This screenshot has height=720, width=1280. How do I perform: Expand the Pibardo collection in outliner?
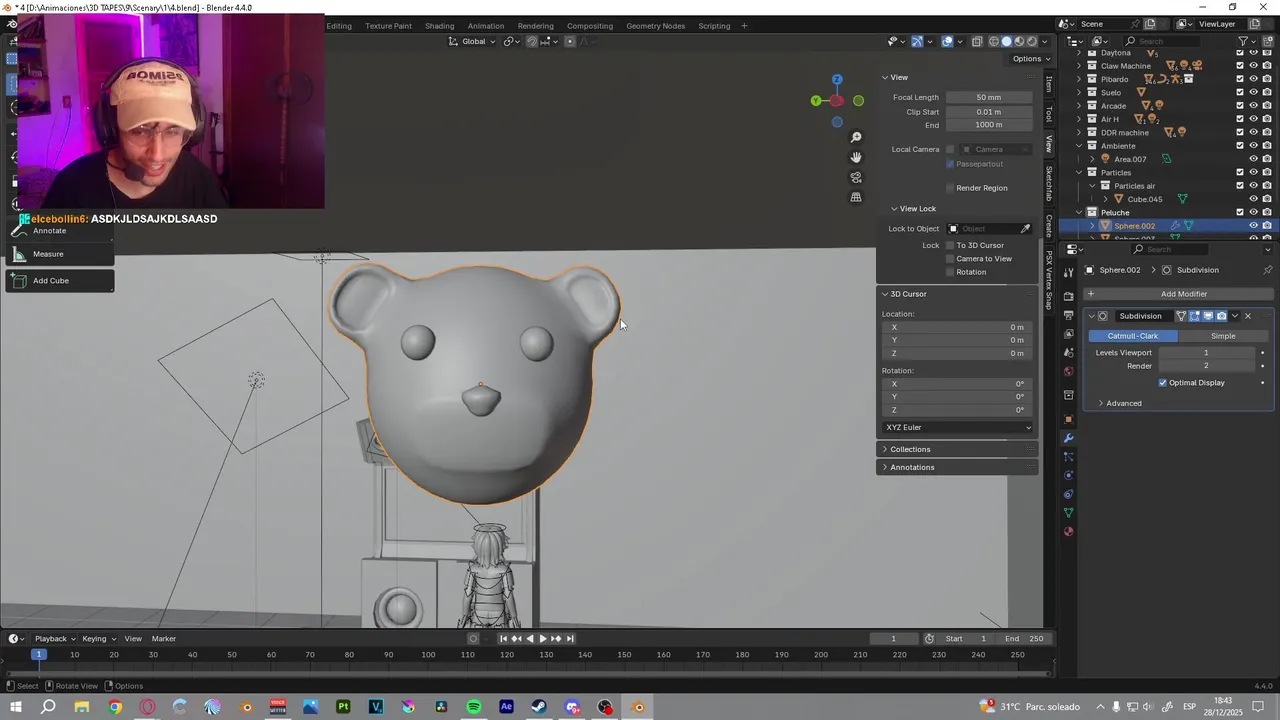pyautogui.click(x=1079, y=79)
